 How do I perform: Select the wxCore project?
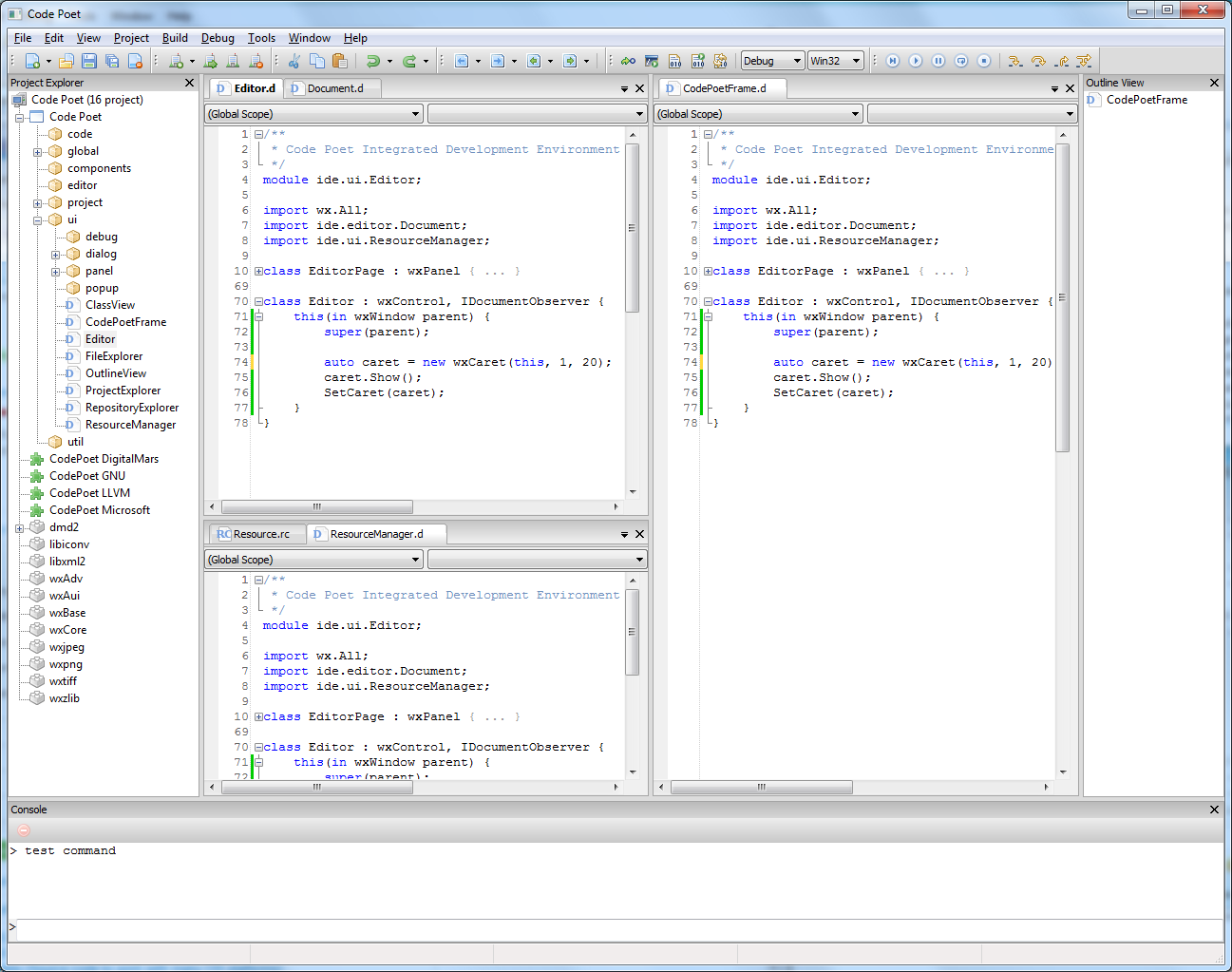coord(67,630)
